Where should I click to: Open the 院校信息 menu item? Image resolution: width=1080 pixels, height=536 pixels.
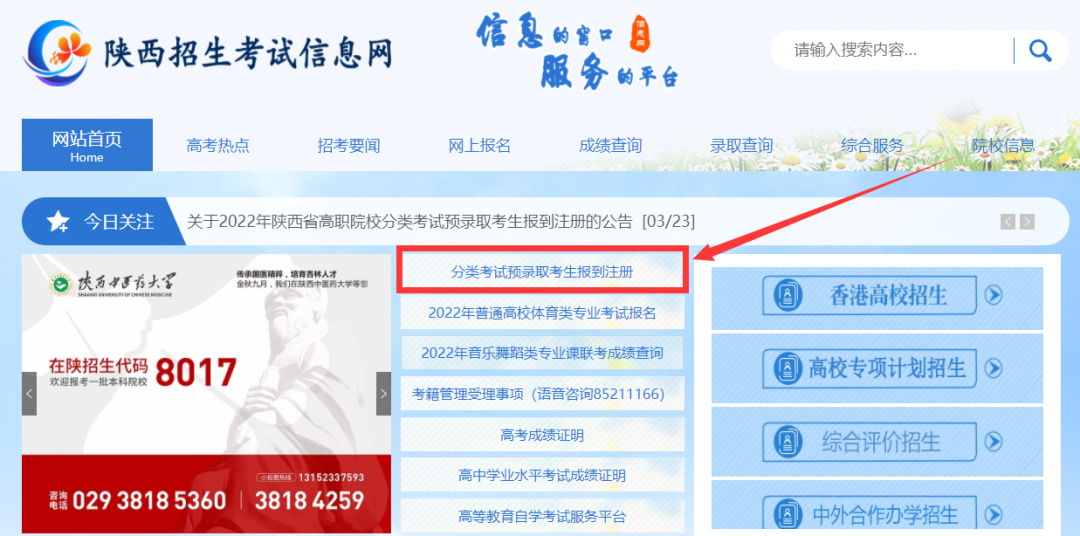coord(1003,146)
